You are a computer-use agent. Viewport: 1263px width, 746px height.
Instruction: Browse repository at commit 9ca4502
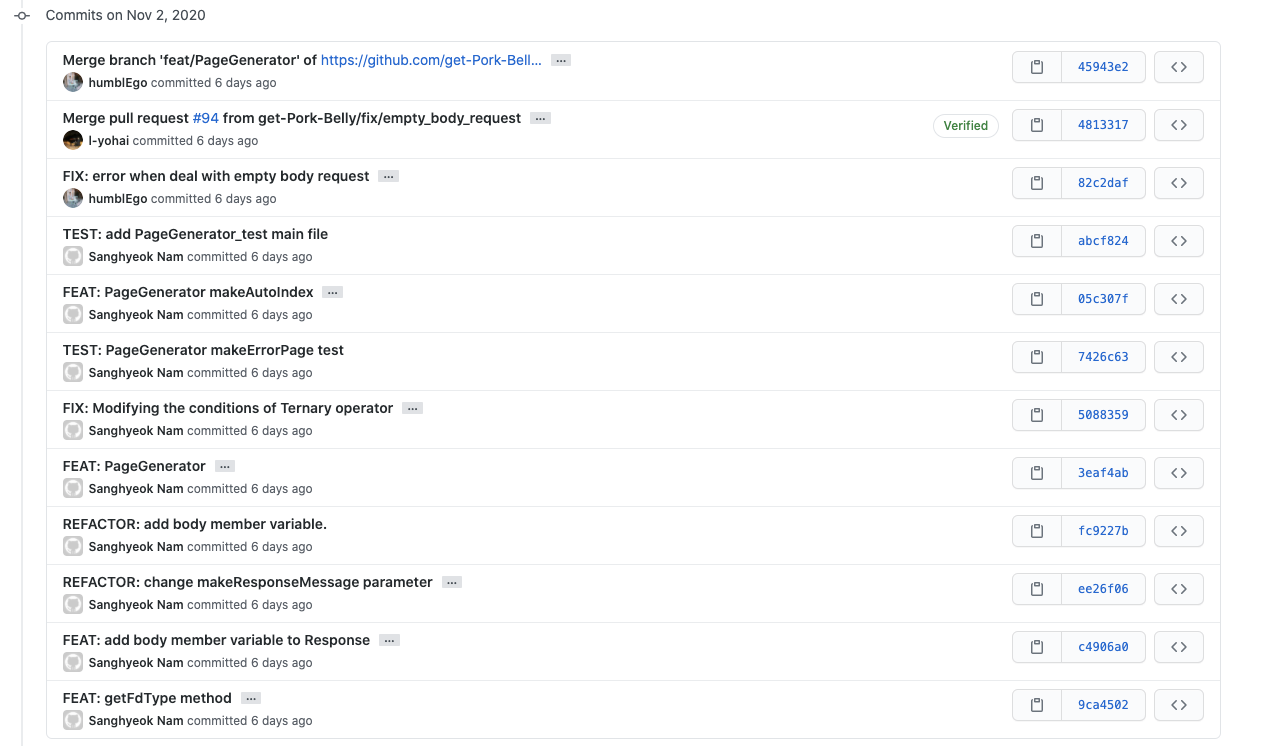[x=1178, y=705]
